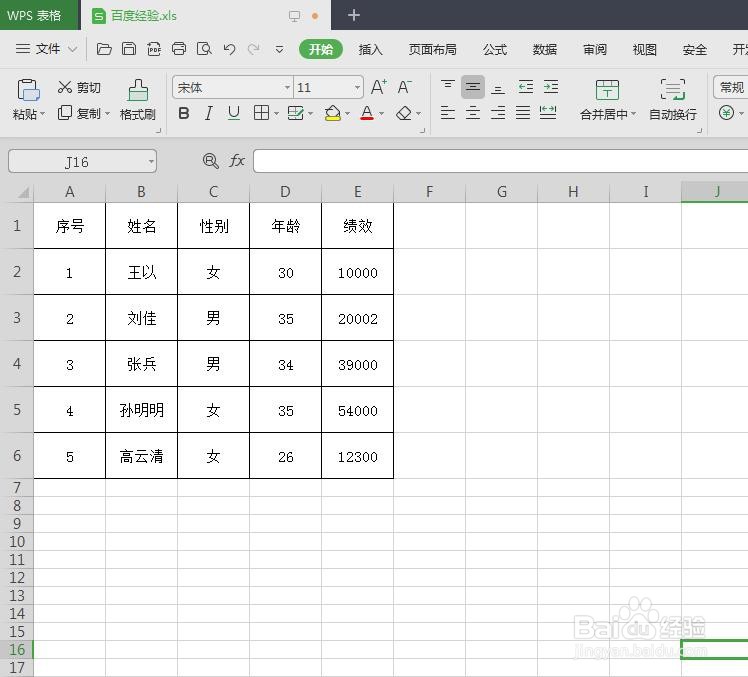Open the 文件 menu
Screen dimensions: 748x677
pos(46,49)
